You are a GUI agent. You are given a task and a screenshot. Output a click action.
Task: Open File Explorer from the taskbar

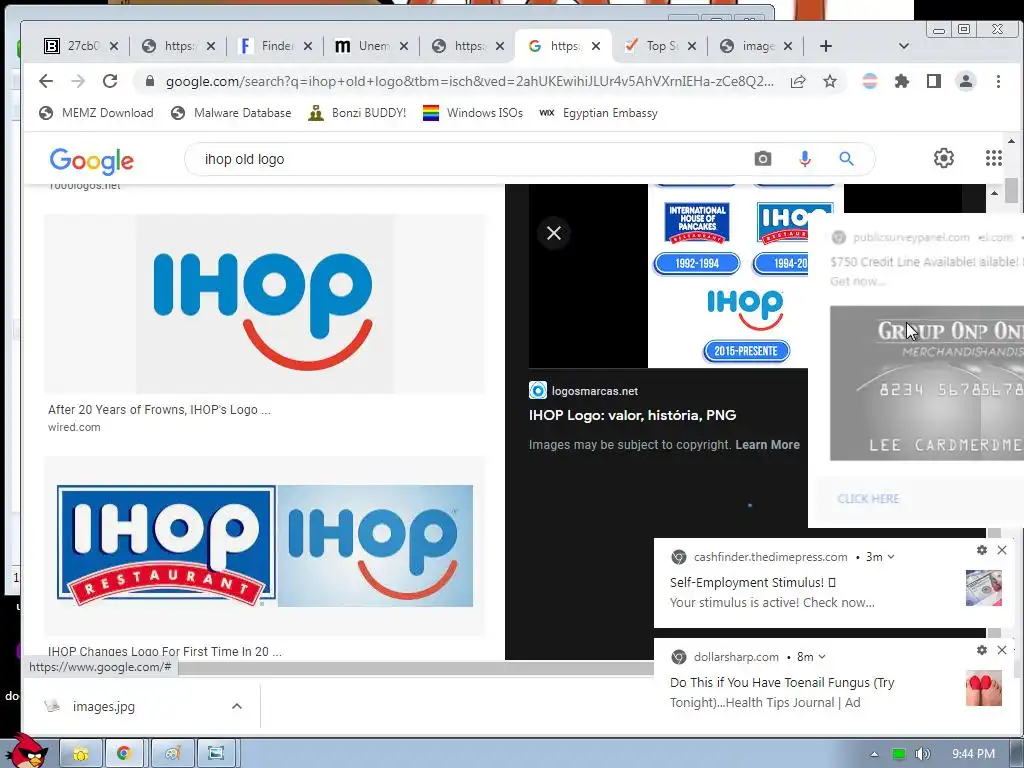pyautogui.click(x=80, y=754)
